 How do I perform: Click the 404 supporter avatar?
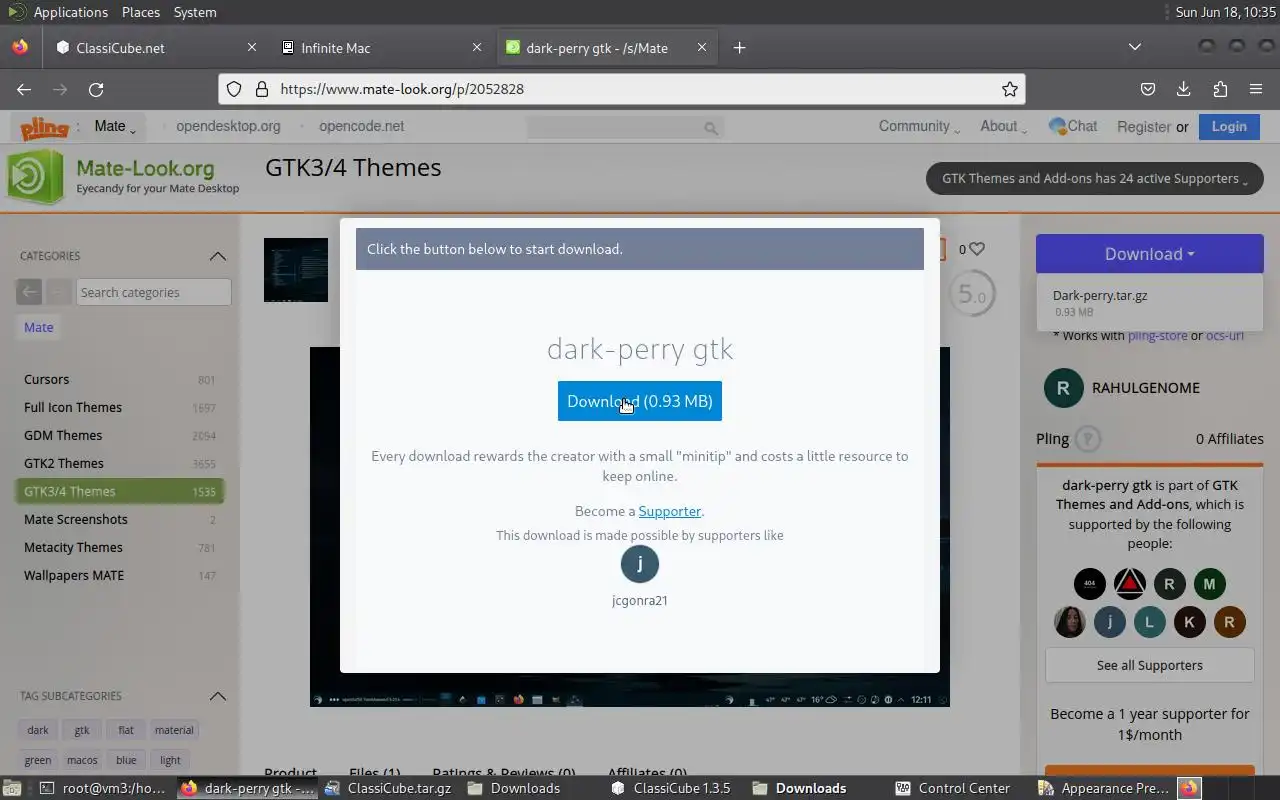[1090, 584]
